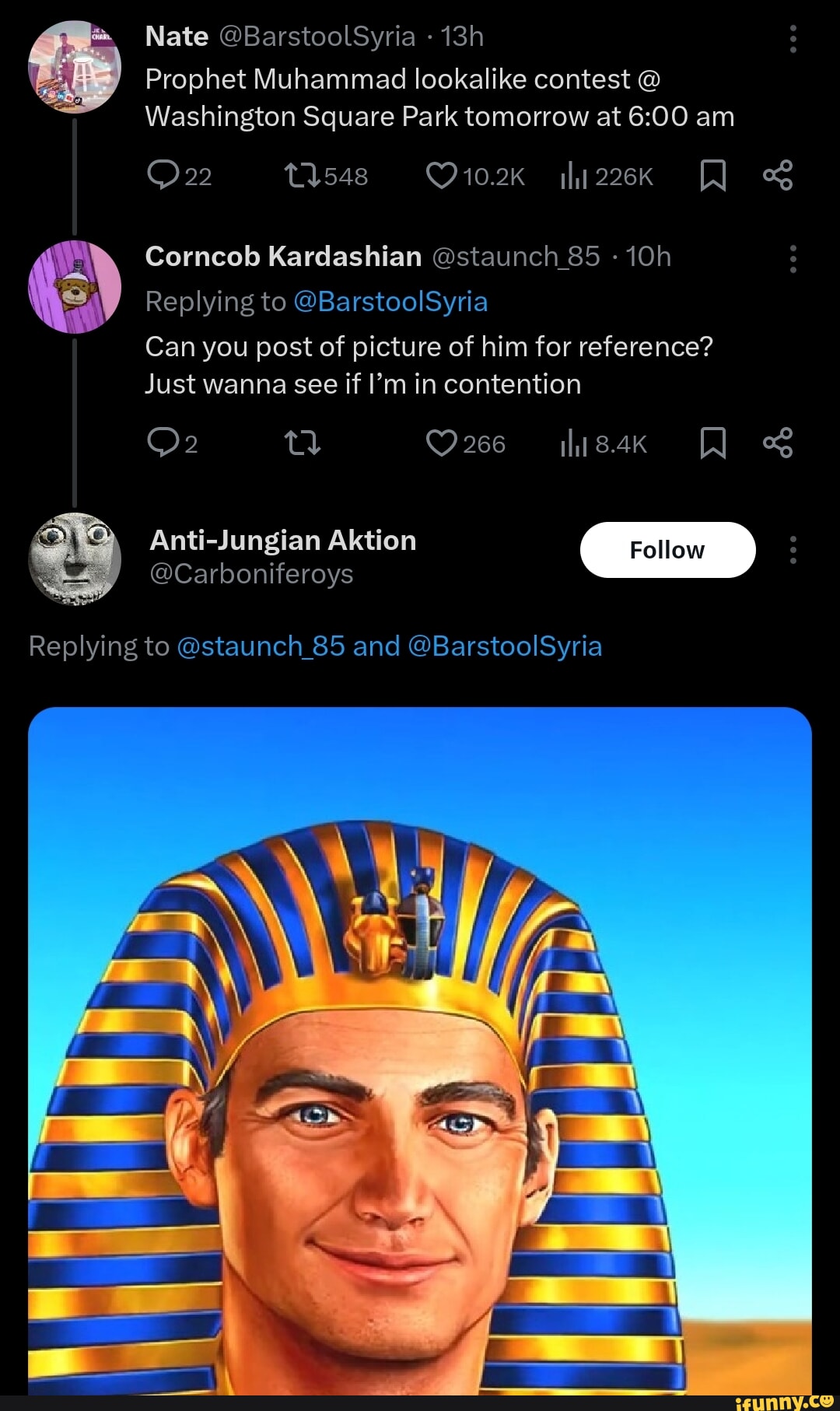Like Corncob Kardashian's reply with 266 likes

(x=441, y=443)
